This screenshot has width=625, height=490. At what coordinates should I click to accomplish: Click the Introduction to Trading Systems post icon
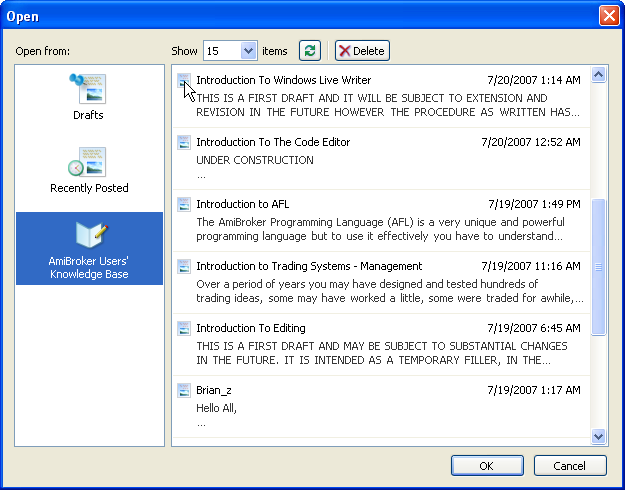coord(184,267)
